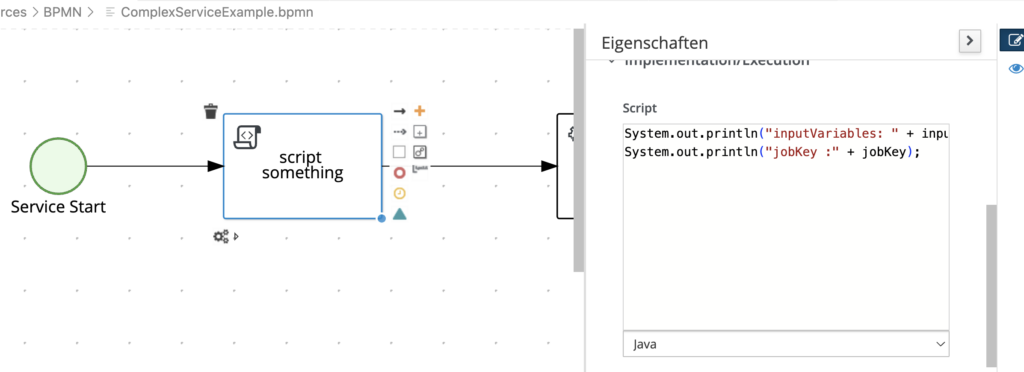Append the reusable subprocess gears-box icon
This screenshot has width=1024, height=372.
(x=420, y=152)
